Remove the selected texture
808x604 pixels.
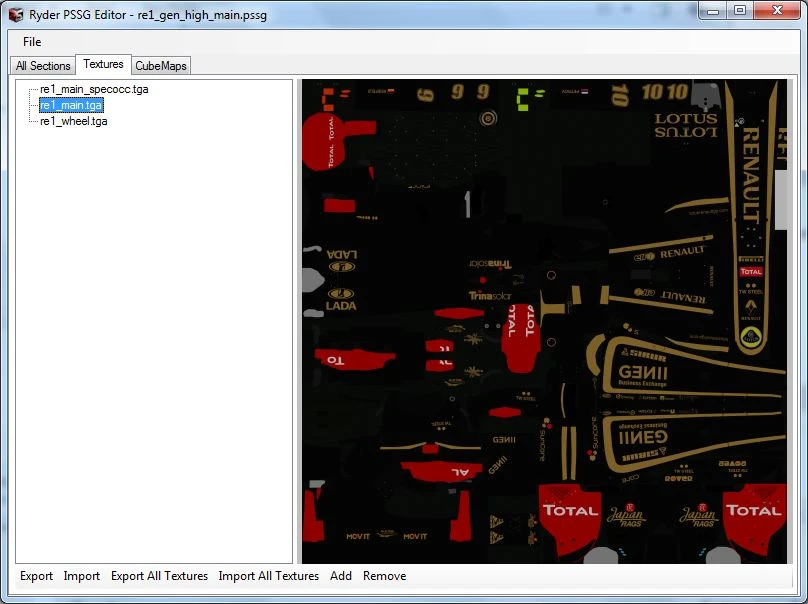click(384, 576)
